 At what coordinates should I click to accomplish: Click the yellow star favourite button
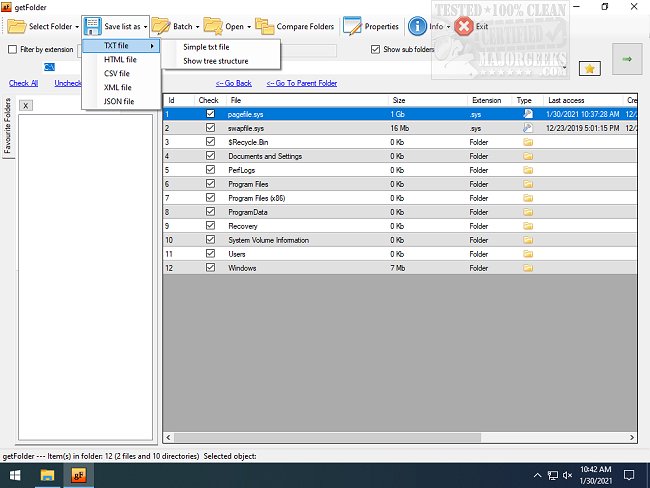point(589,68)
